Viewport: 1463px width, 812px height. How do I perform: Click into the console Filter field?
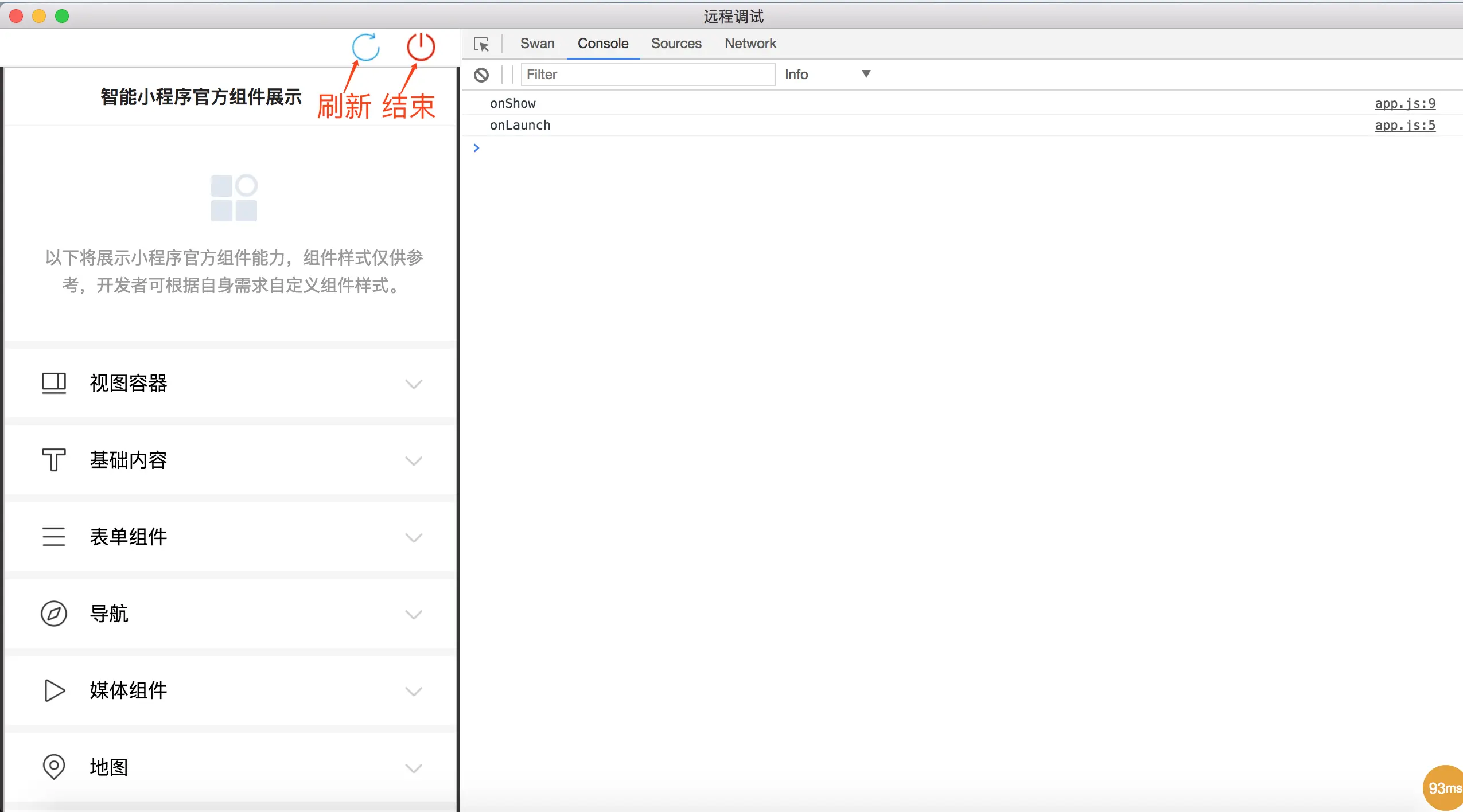tap(647, 75)
